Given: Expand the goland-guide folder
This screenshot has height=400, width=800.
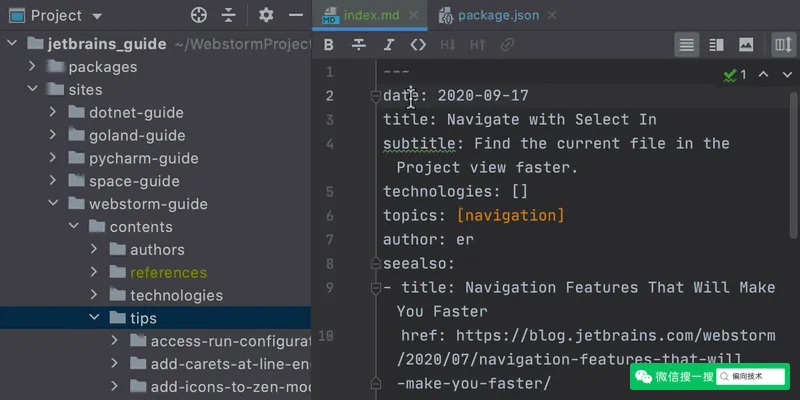Looking at the screenshot, I should click(x=53, y=135).
